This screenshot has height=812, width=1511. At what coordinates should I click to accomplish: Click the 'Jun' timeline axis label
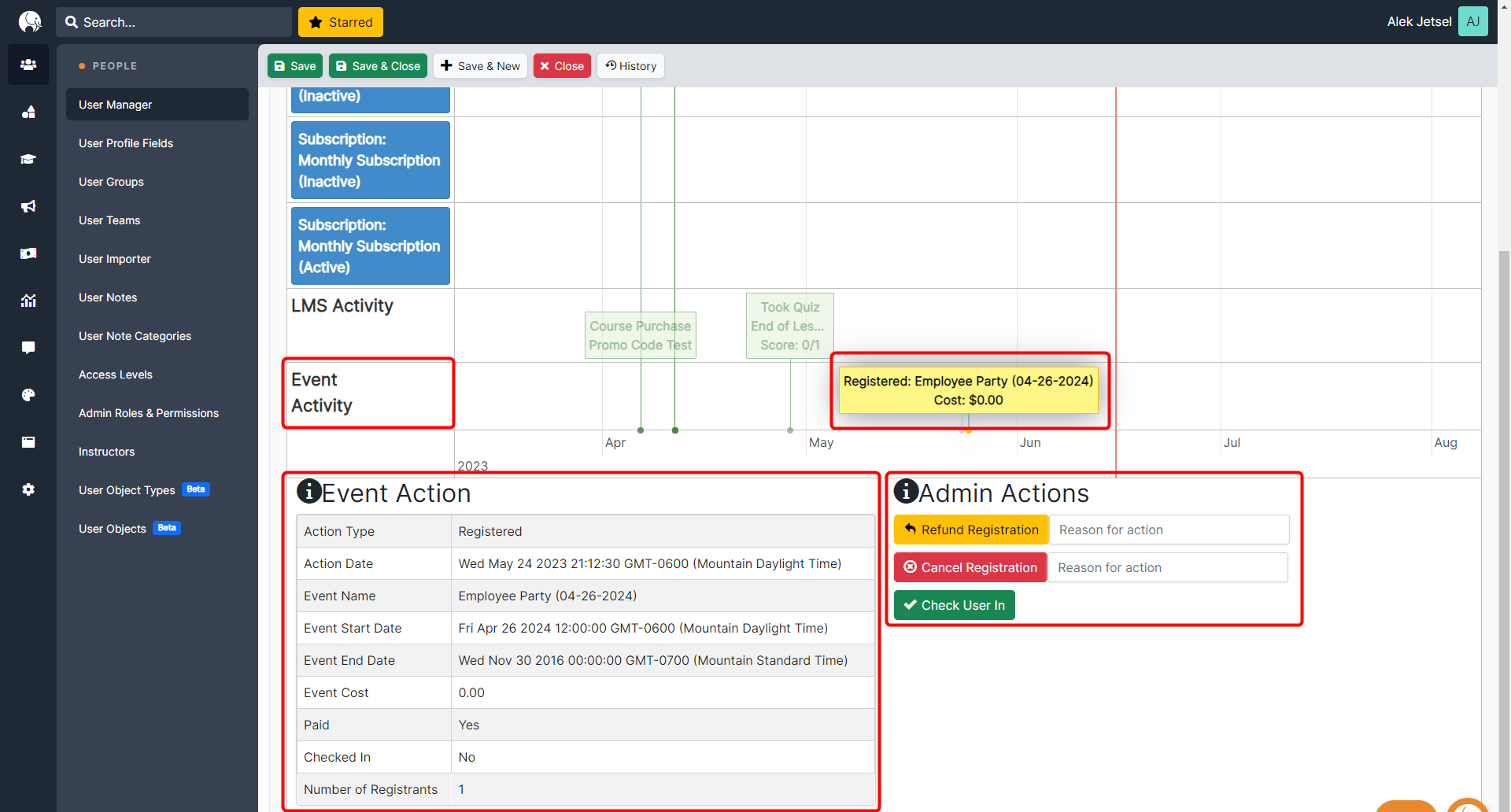pos(1030,442)
